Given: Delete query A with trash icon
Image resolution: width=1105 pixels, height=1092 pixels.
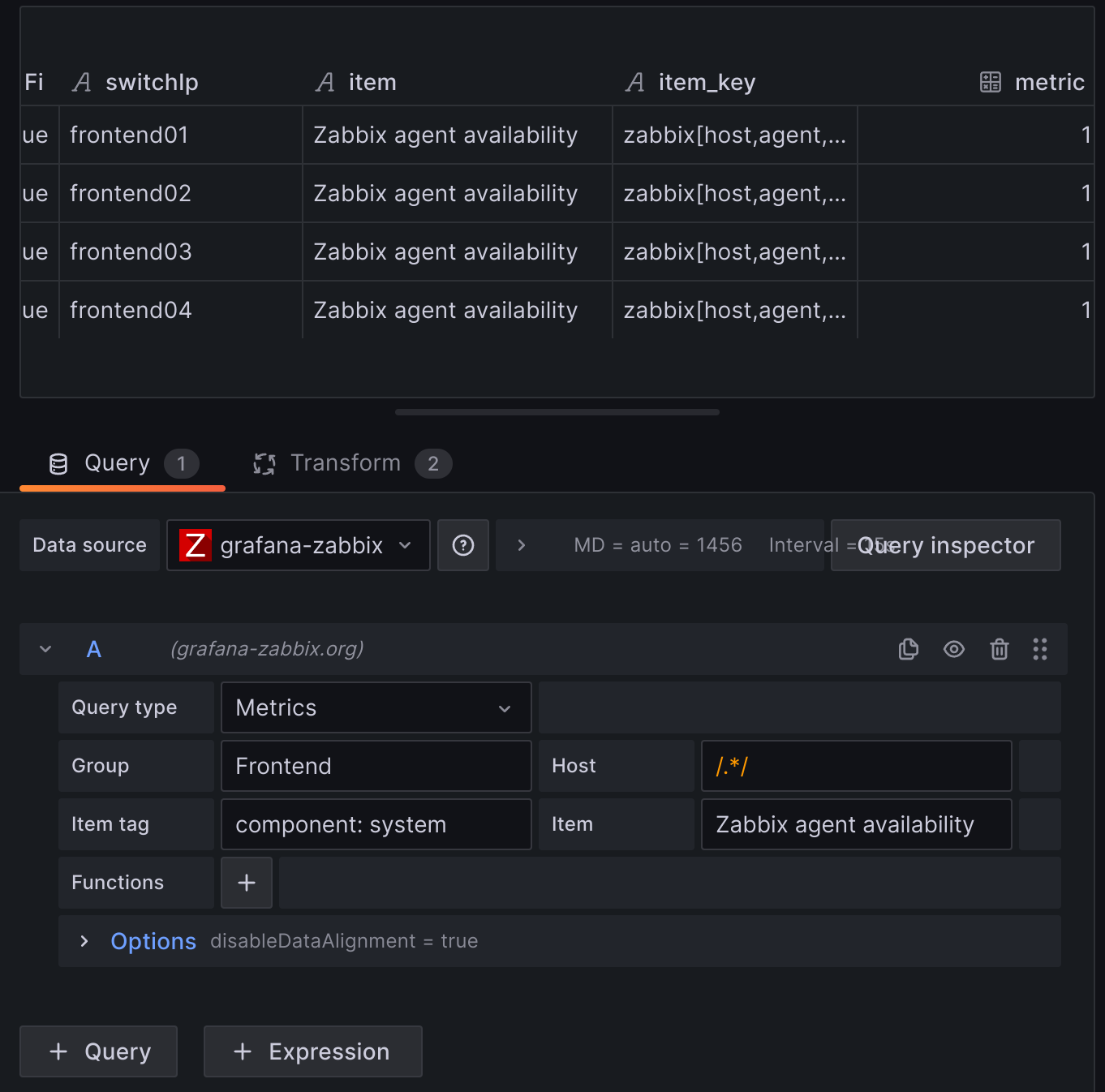Looking at the screenshot, I should [x=1000, y=649].
